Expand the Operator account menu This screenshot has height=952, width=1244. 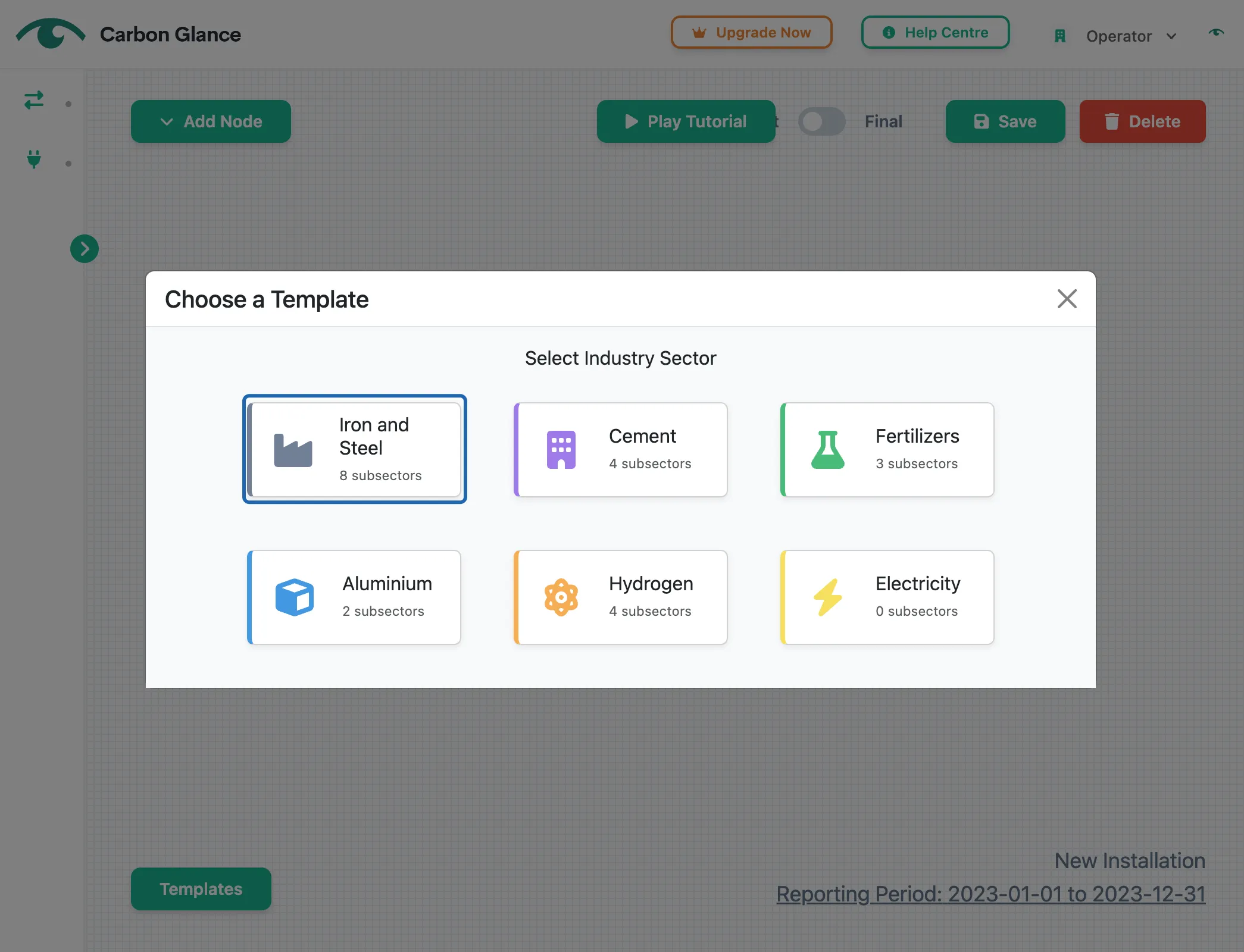pos(1131,36)
